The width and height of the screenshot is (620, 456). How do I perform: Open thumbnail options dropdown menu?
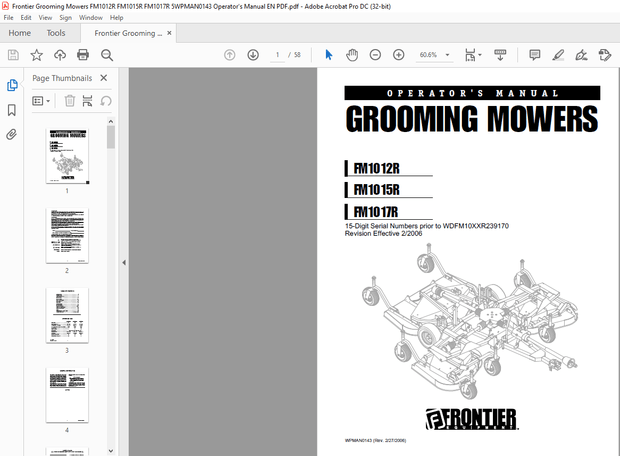(x=41, y=101)
